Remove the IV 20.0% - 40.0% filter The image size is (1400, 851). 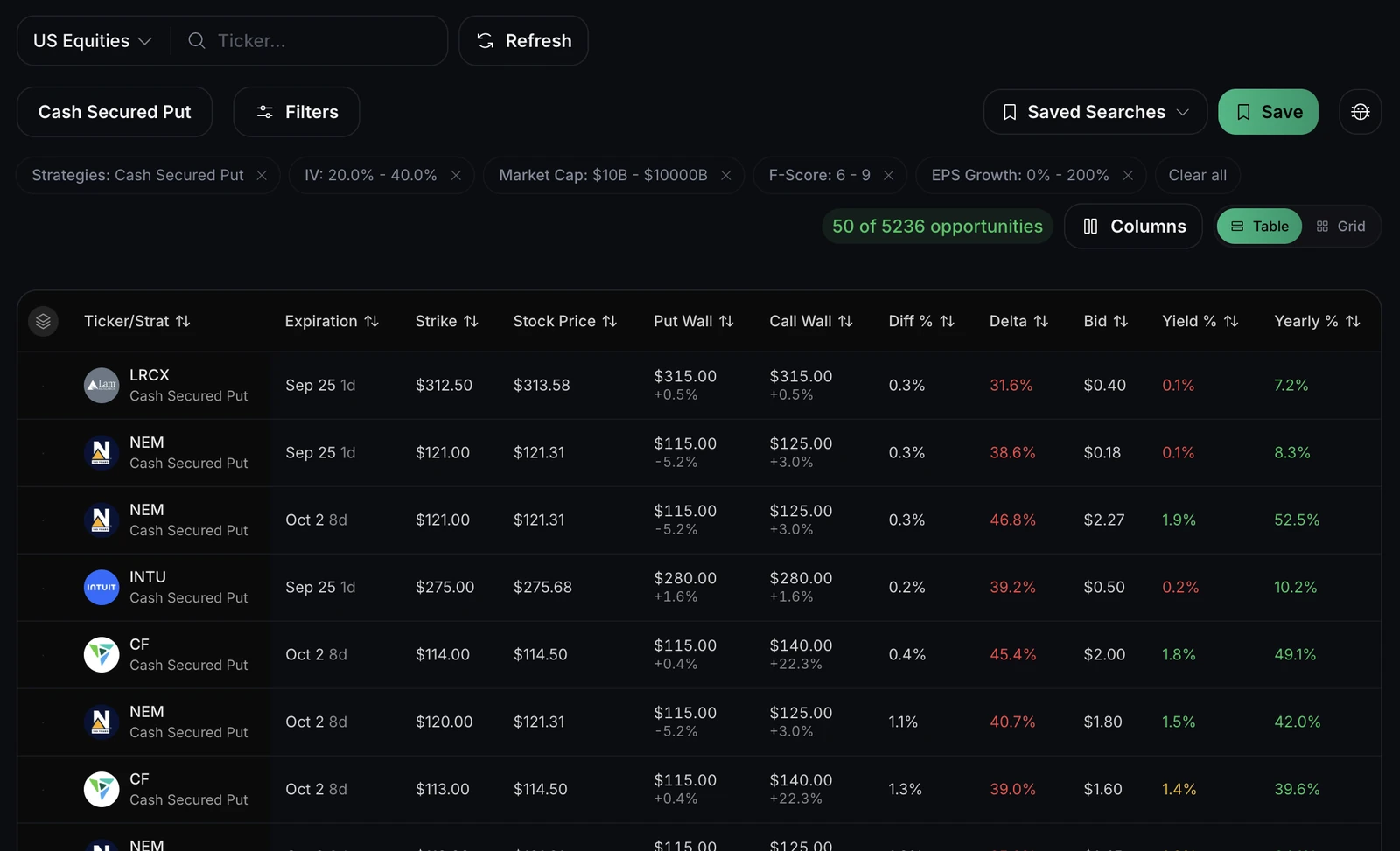pos(456,175)
